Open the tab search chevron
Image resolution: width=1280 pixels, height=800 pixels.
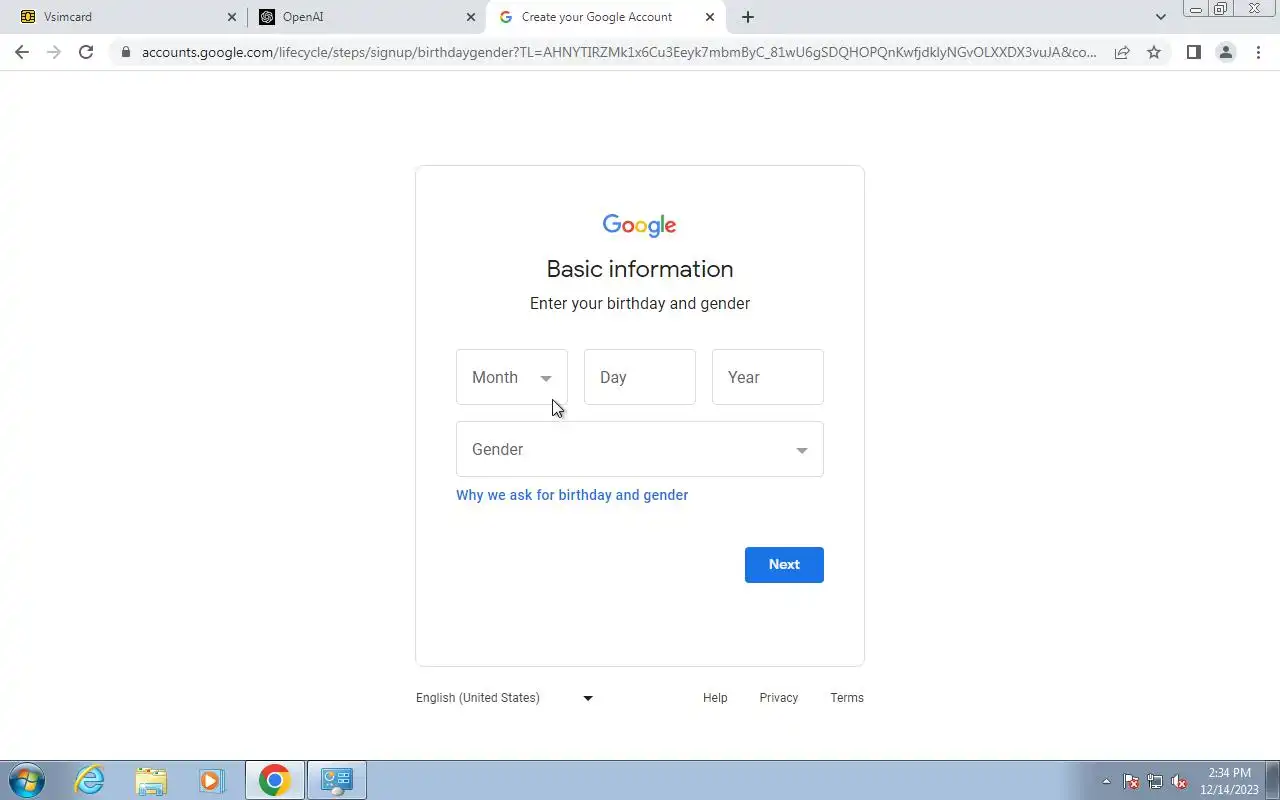[x=1160, y=17]
